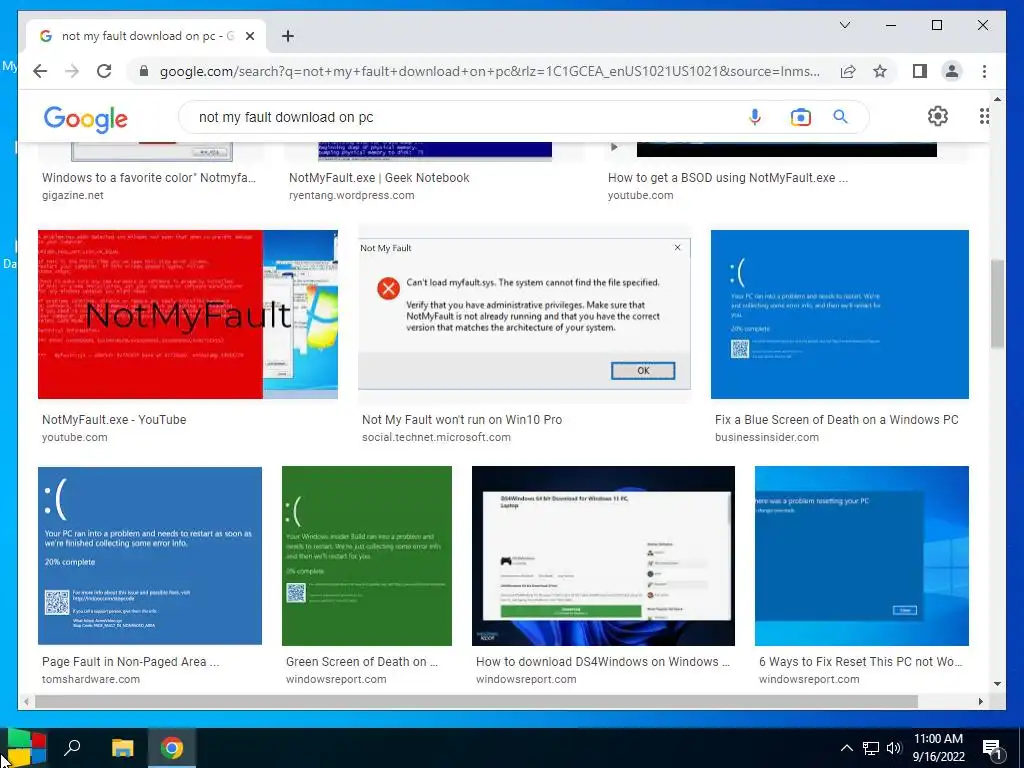Click the Google logo
The image size is (1024, 768).
[86, 119]
